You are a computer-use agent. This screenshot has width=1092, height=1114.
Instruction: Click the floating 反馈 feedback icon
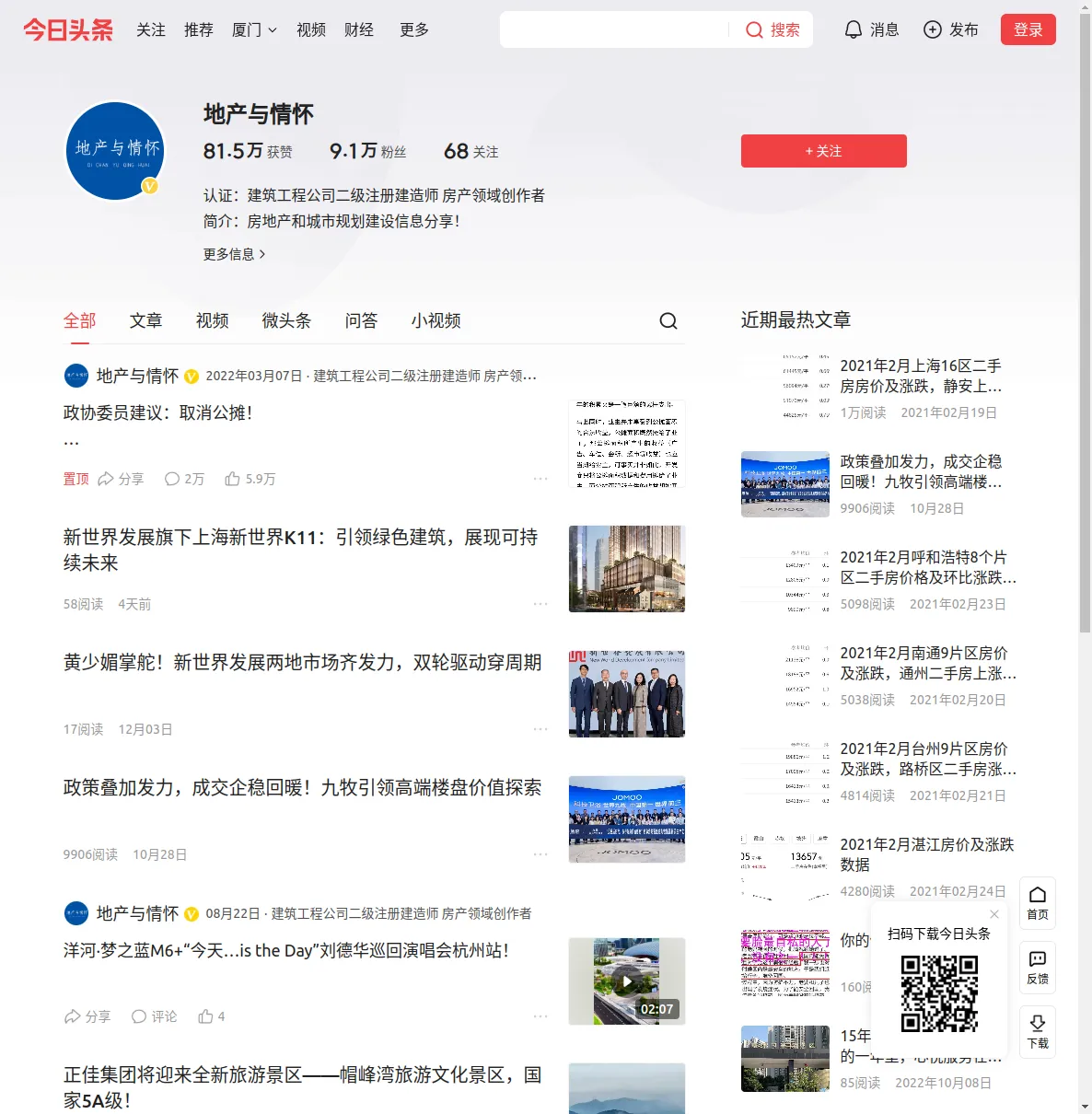click(1038, 968)
